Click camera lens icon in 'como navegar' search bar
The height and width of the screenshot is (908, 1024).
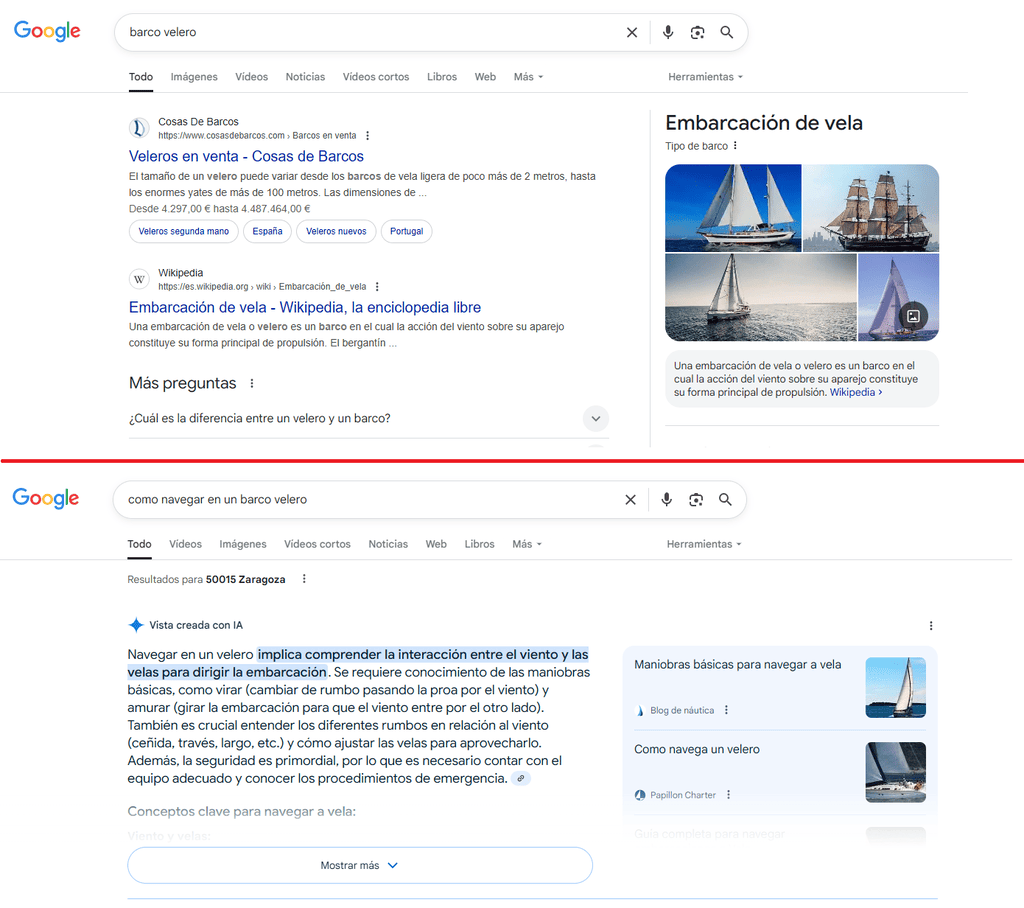pyautogui.click(x=696, y=500)
